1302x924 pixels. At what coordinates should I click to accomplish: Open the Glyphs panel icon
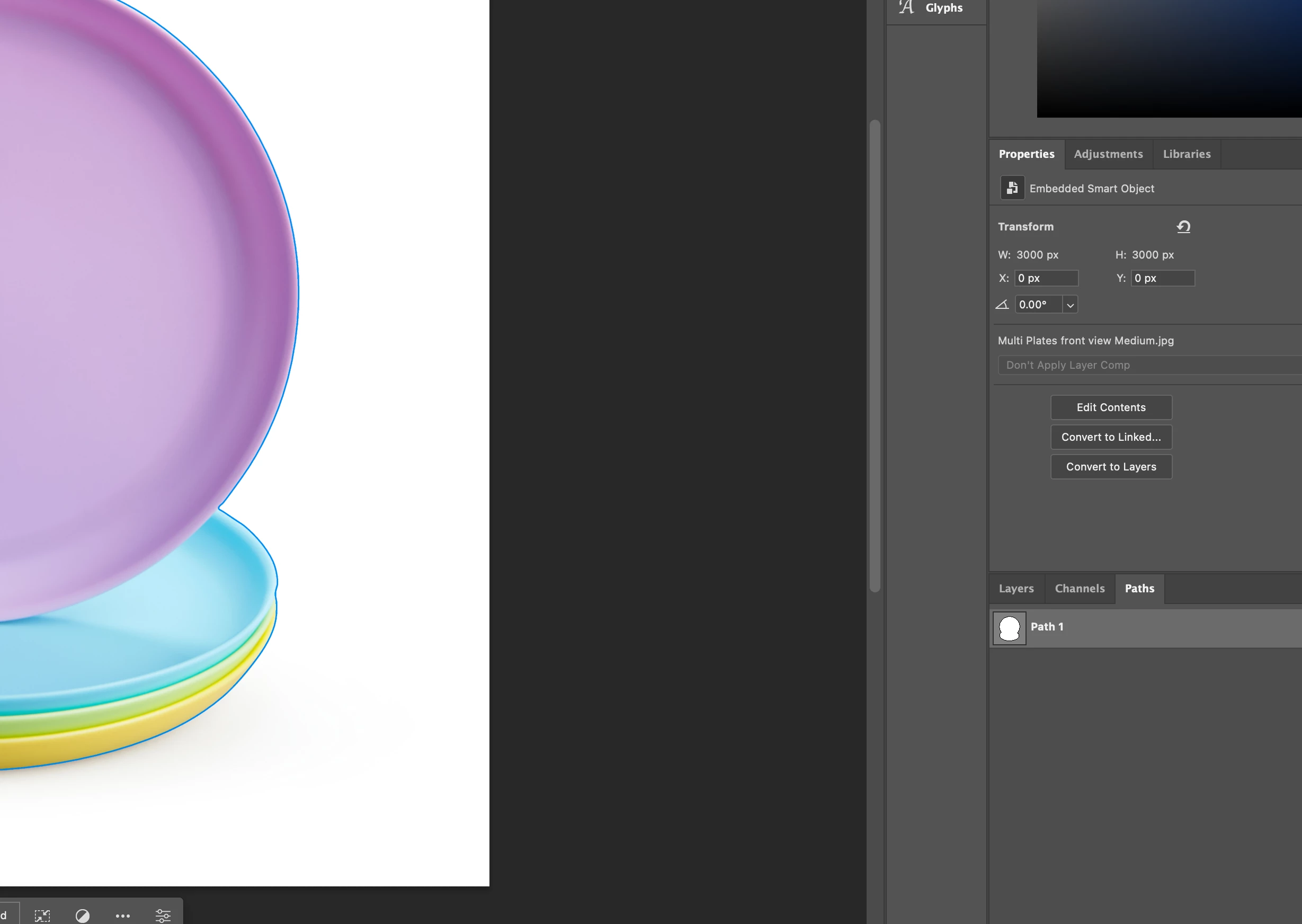coord(907,7)
